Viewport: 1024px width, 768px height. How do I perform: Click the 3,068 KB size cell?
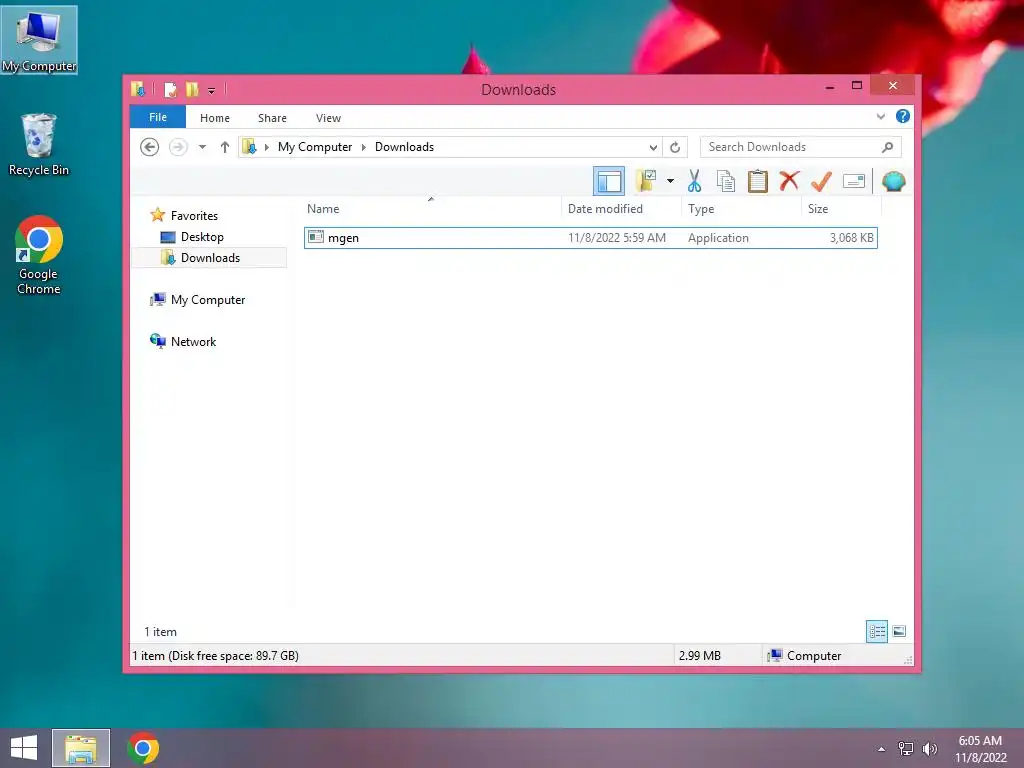tap(851, 238)
